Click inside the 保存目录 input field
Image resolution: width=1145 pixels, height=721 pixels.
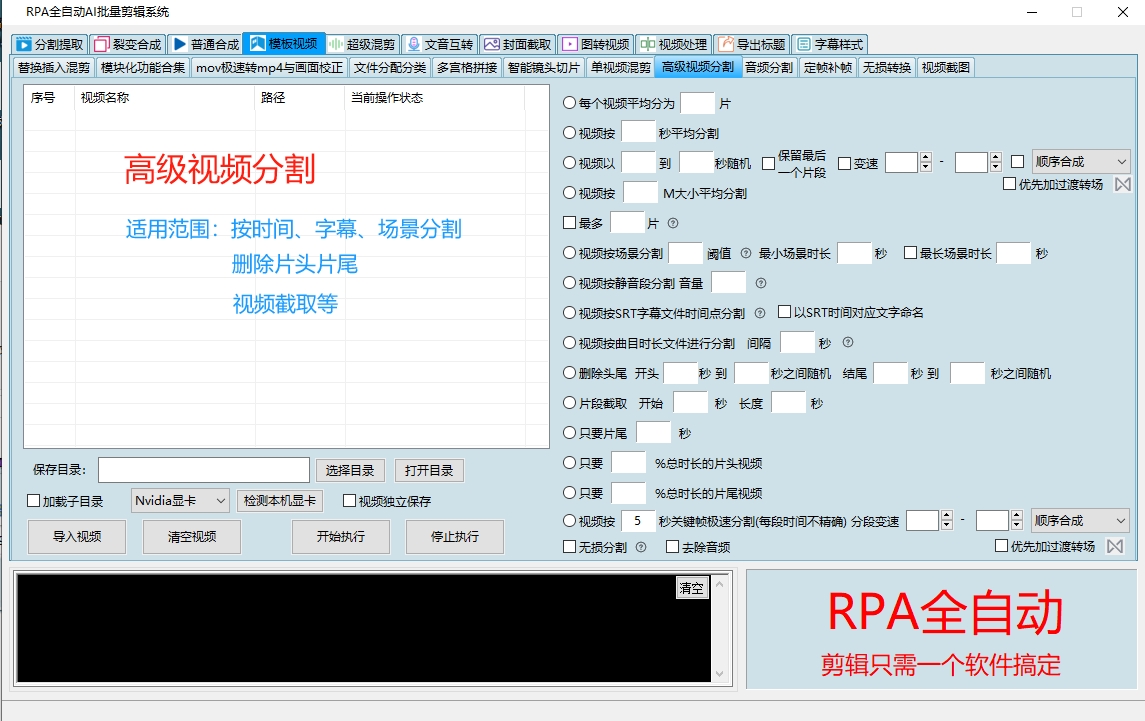click(x=203, y=469)
